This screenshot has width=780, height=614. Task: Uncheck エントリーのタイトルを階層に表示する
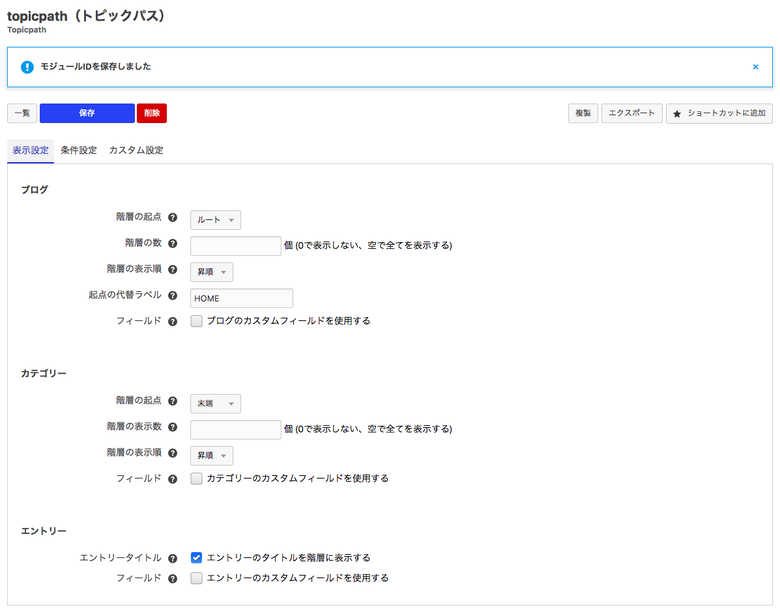pos(197,558)
